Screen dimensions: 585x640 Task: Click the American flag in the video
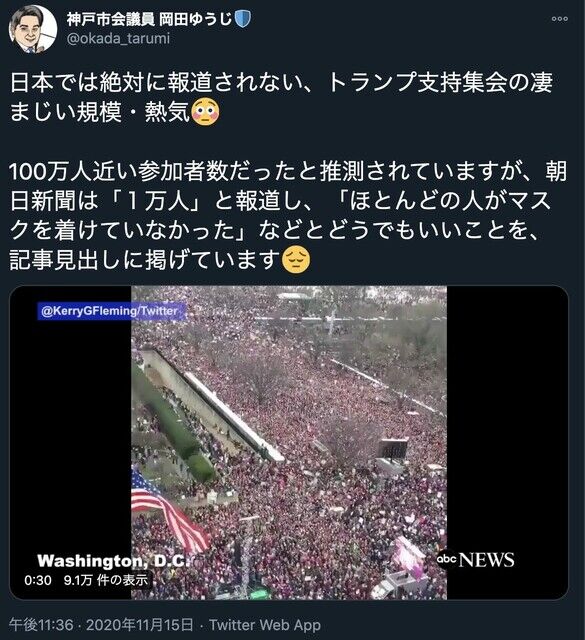point(169,510)
